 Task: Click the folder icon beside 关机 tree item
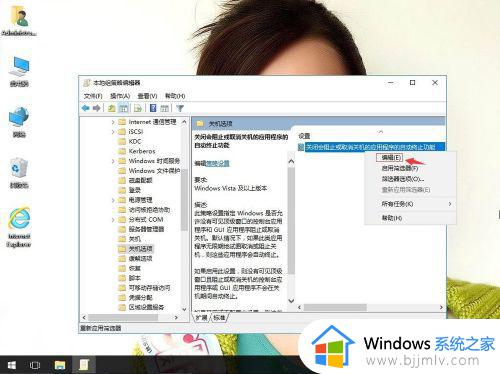pos(122,239)
